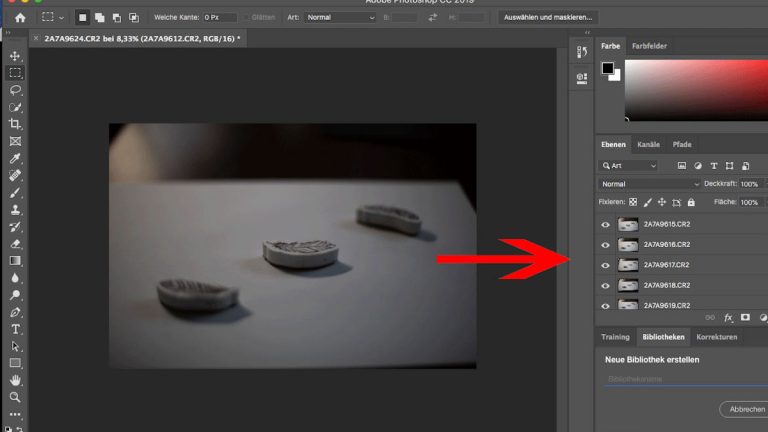The width and height of the screenshot is (768, 432).
Task: Open the Art style dropdown
Action: 340,17
